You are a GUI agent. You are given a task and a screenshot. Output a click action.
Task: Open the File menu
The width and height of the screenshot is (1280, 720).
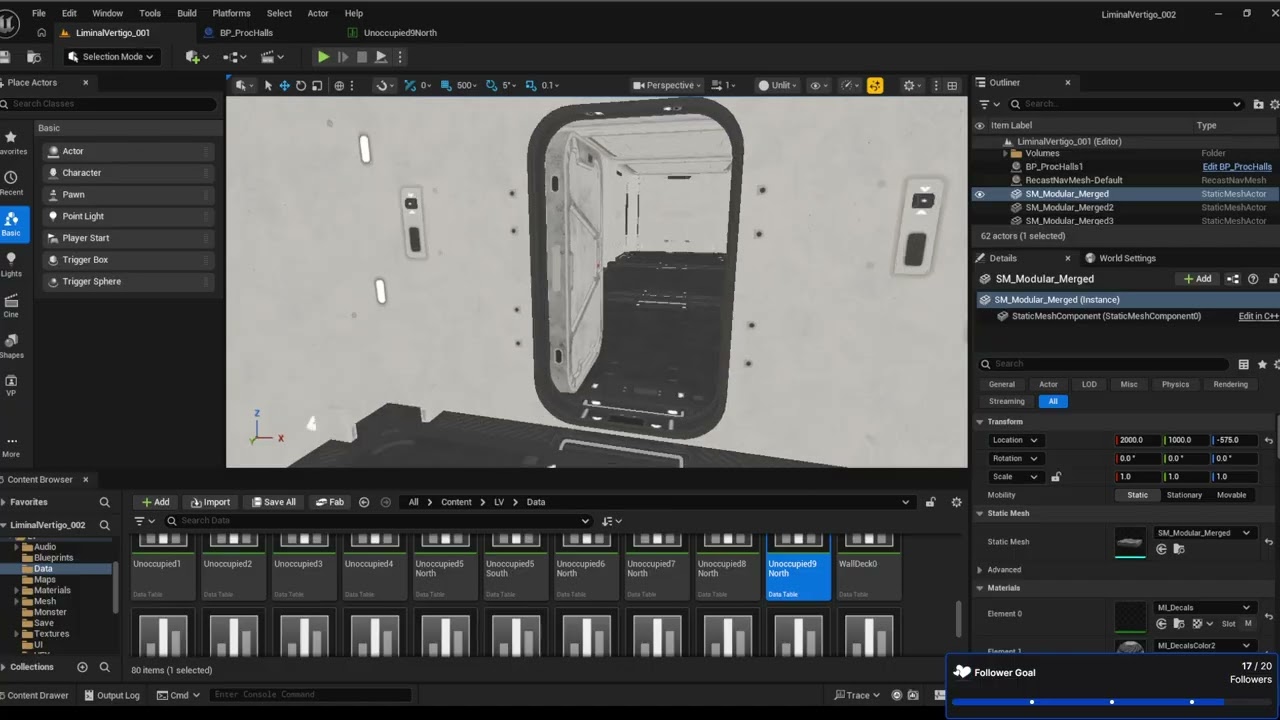(39, 13)
